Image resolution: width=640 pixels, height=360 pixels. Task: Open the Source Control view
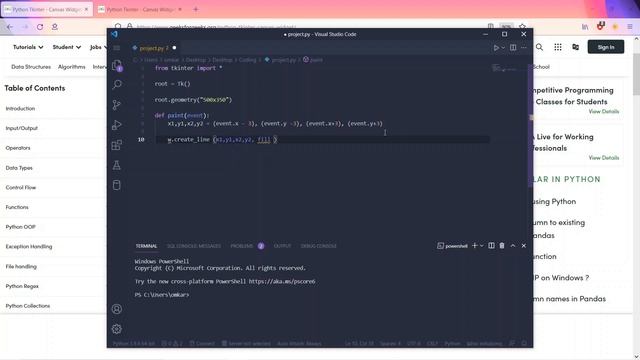click(117, 105)
